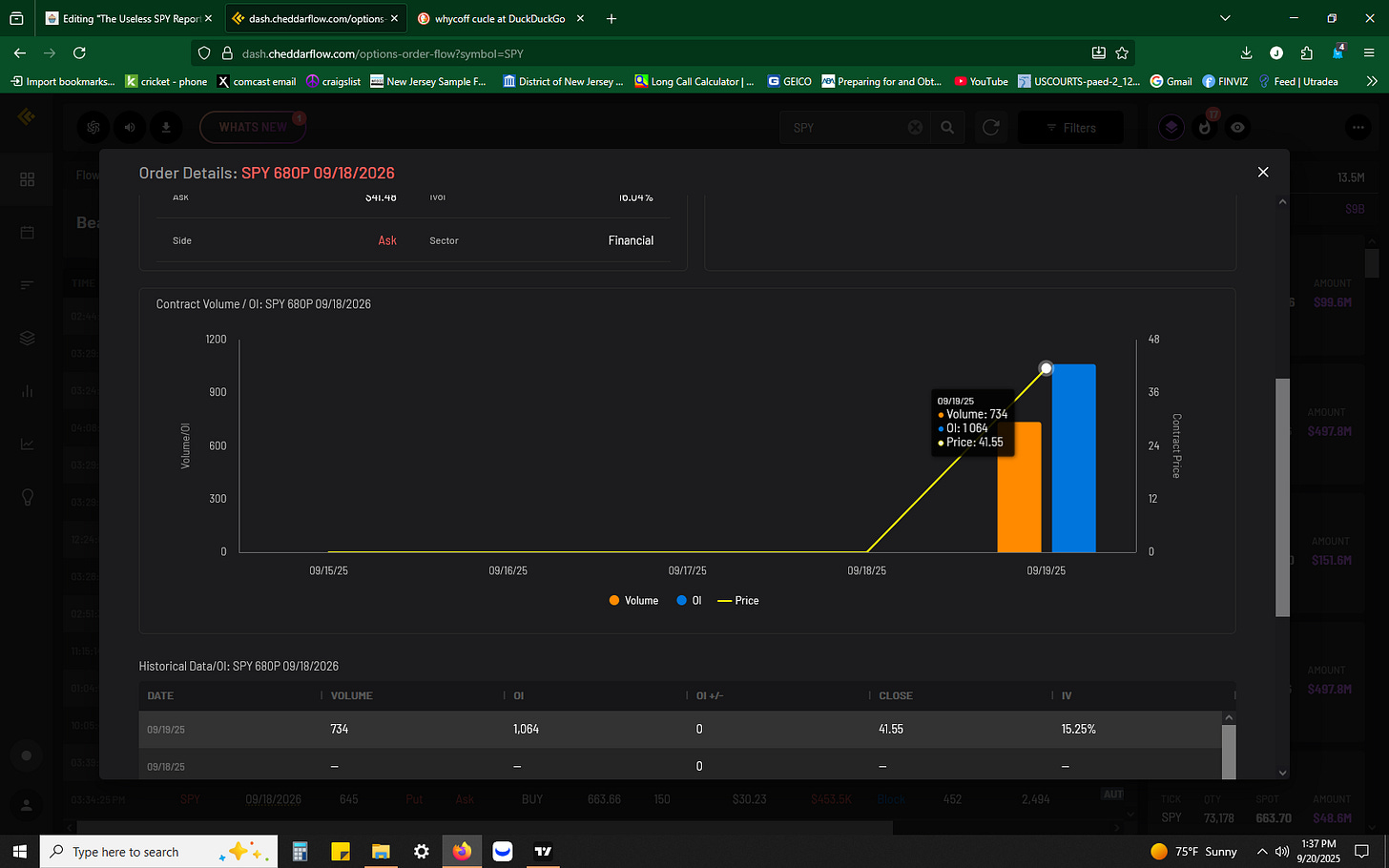Open TradingView from the taskbar

point(543,851)
